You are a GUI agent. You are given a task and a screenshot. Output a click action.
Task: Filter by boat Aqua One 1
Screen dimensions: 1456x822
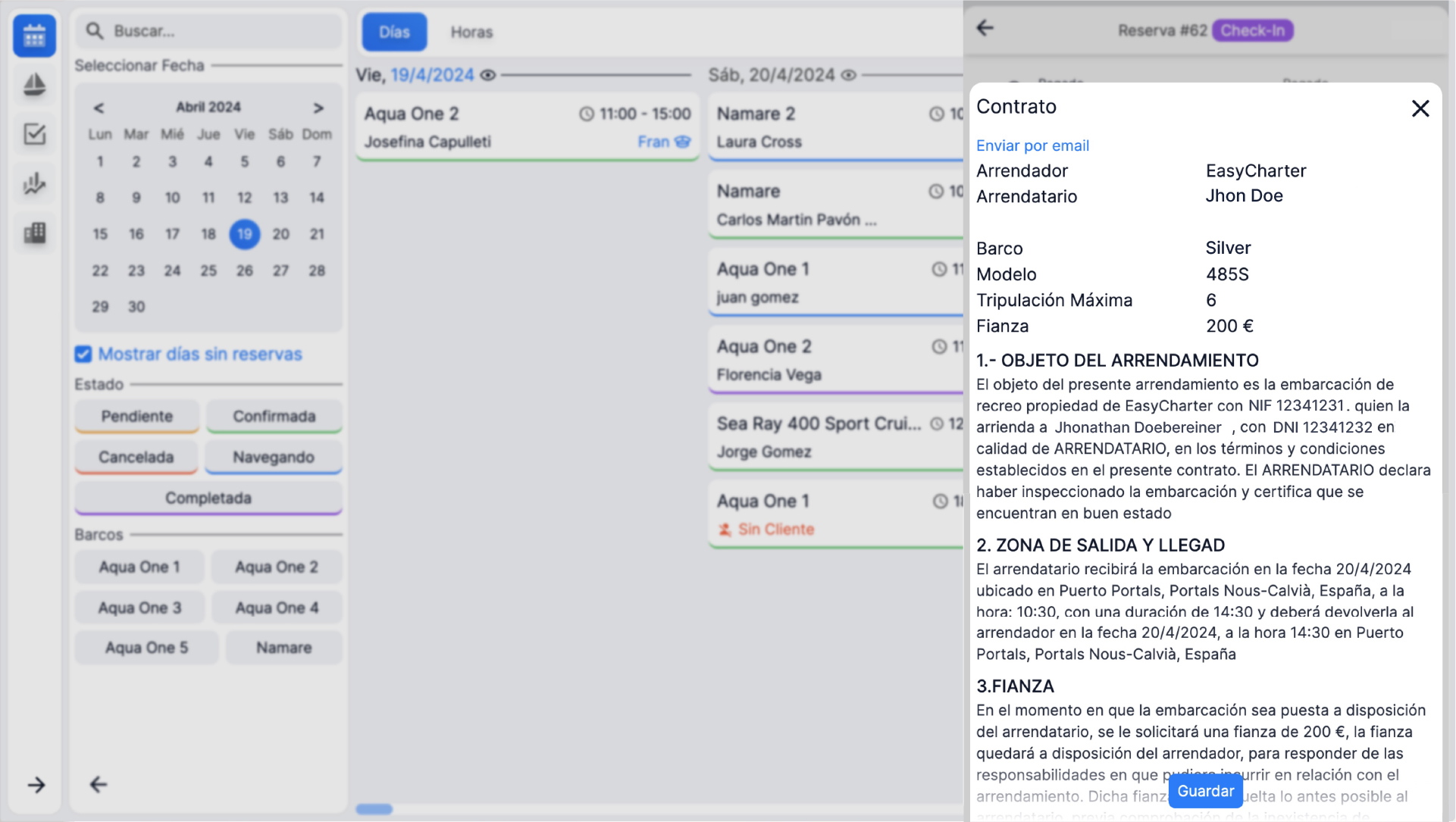(139, 567)
